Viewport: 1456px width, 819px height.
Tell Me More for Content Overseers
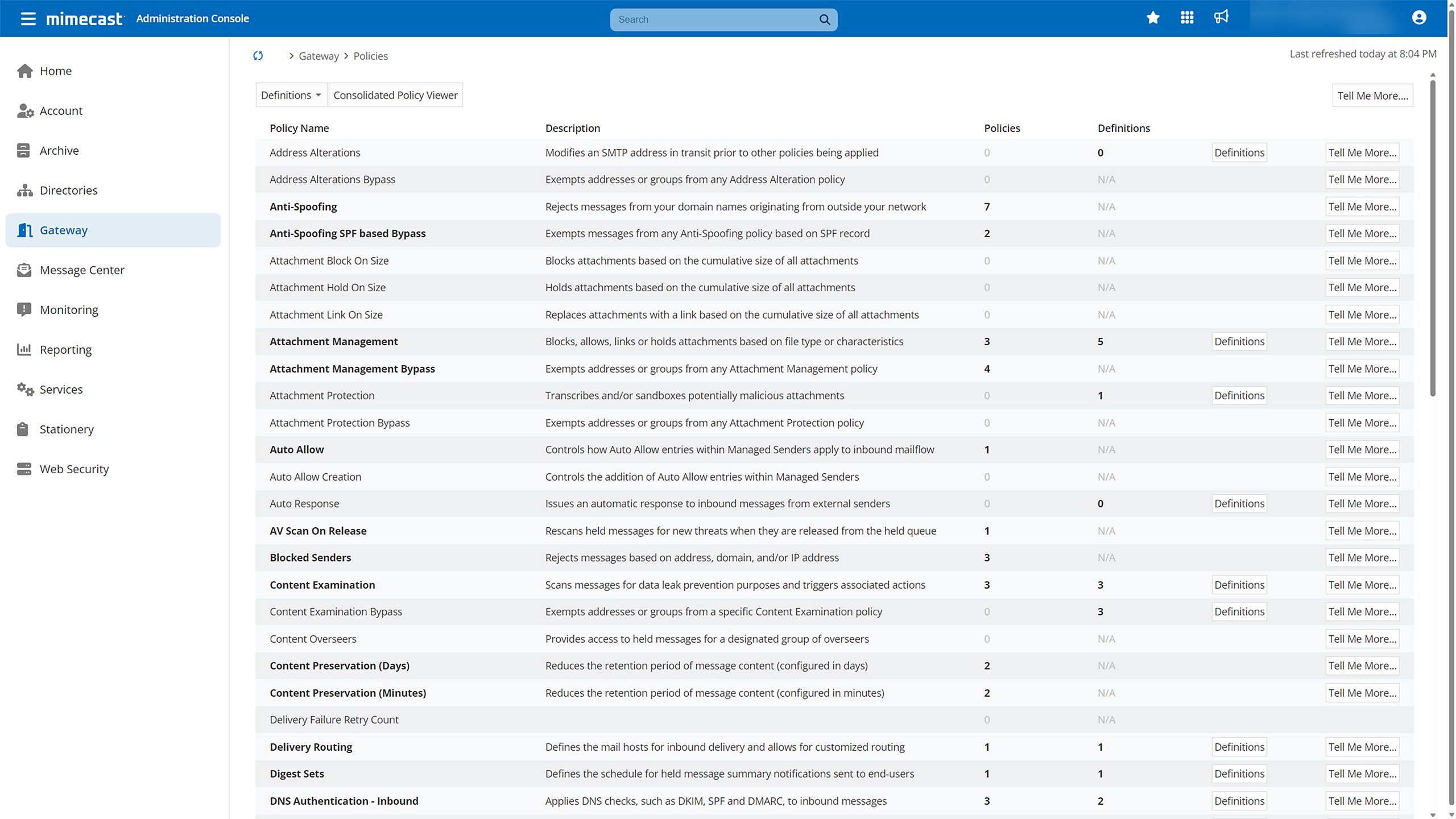1362,639
